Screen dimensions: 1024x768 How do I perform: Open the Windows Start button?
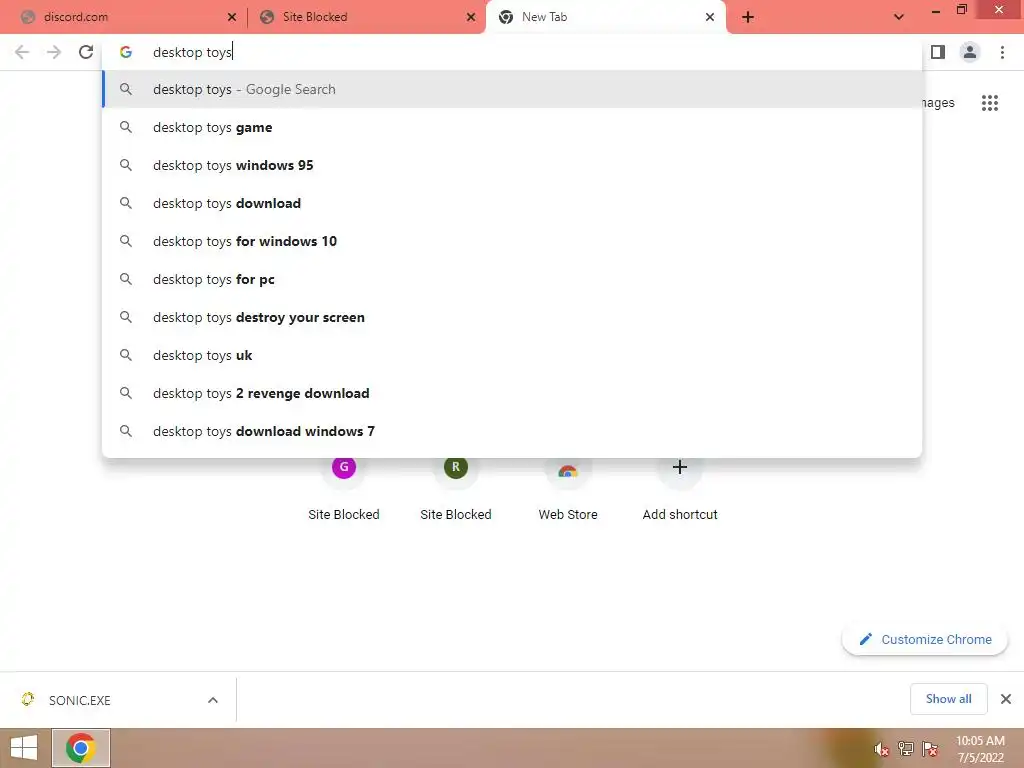click(24, 748)
